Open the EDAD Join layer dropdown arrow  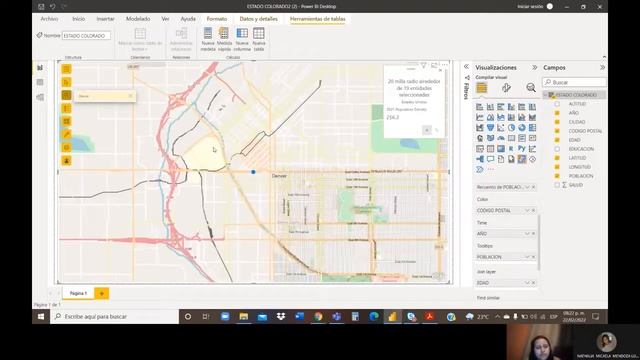coord(527,282)
